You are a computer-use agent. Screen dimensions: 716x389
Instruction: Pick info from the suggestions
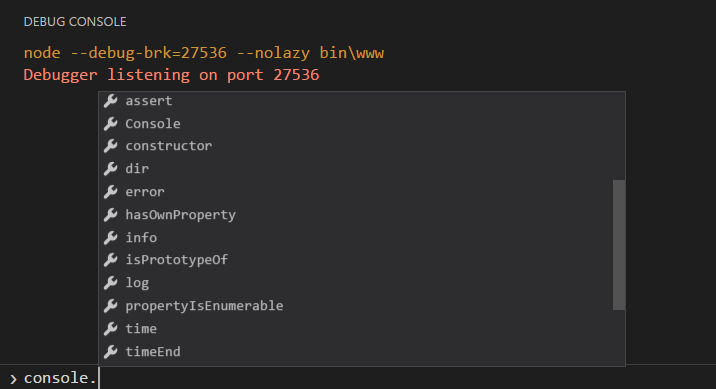point(356,237)
